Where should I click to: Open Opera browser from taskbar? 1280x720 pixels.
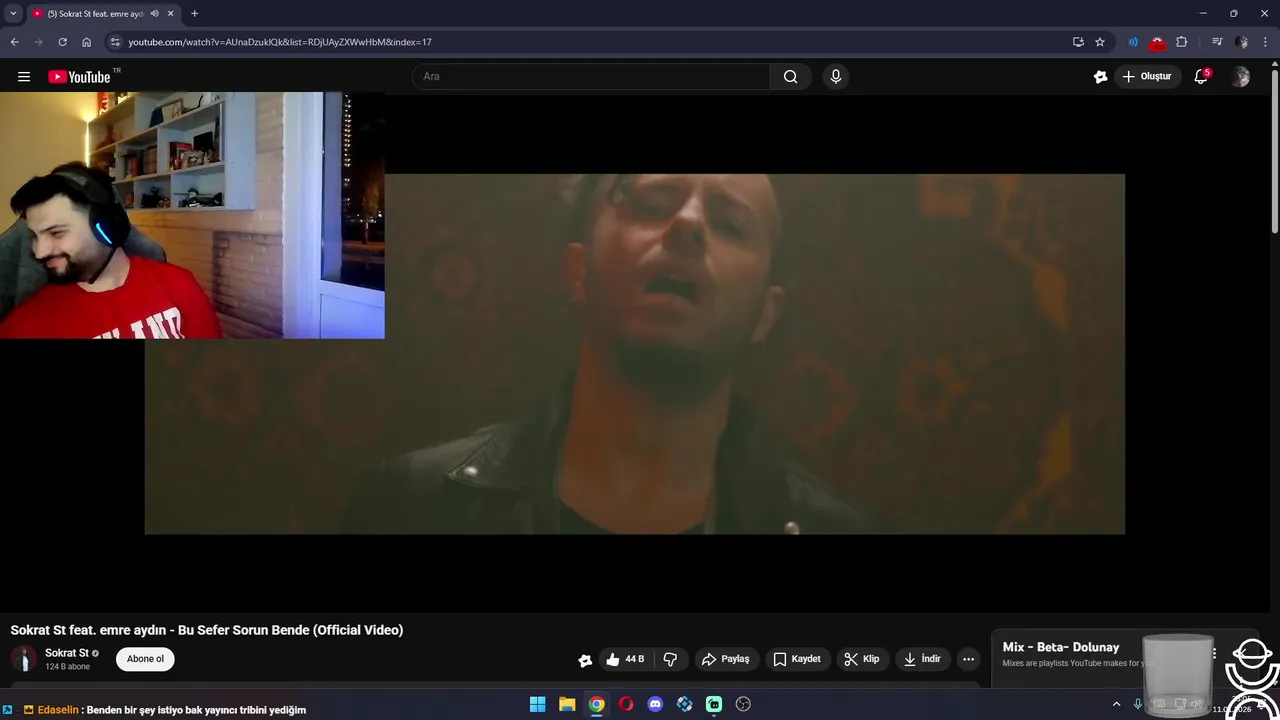coord(626,704)
